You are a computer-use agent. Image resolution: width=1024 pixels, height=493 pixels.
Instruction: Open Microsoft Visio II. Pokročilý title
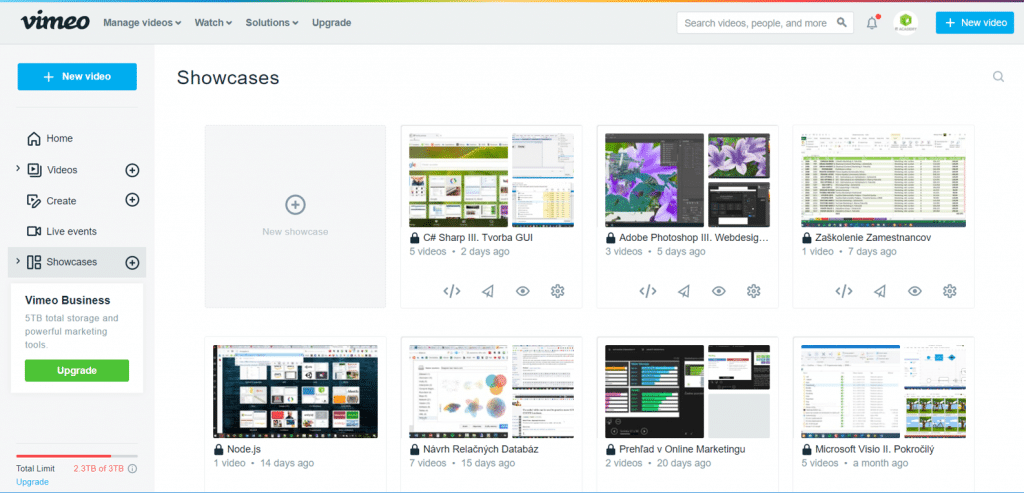click(875, 450)
